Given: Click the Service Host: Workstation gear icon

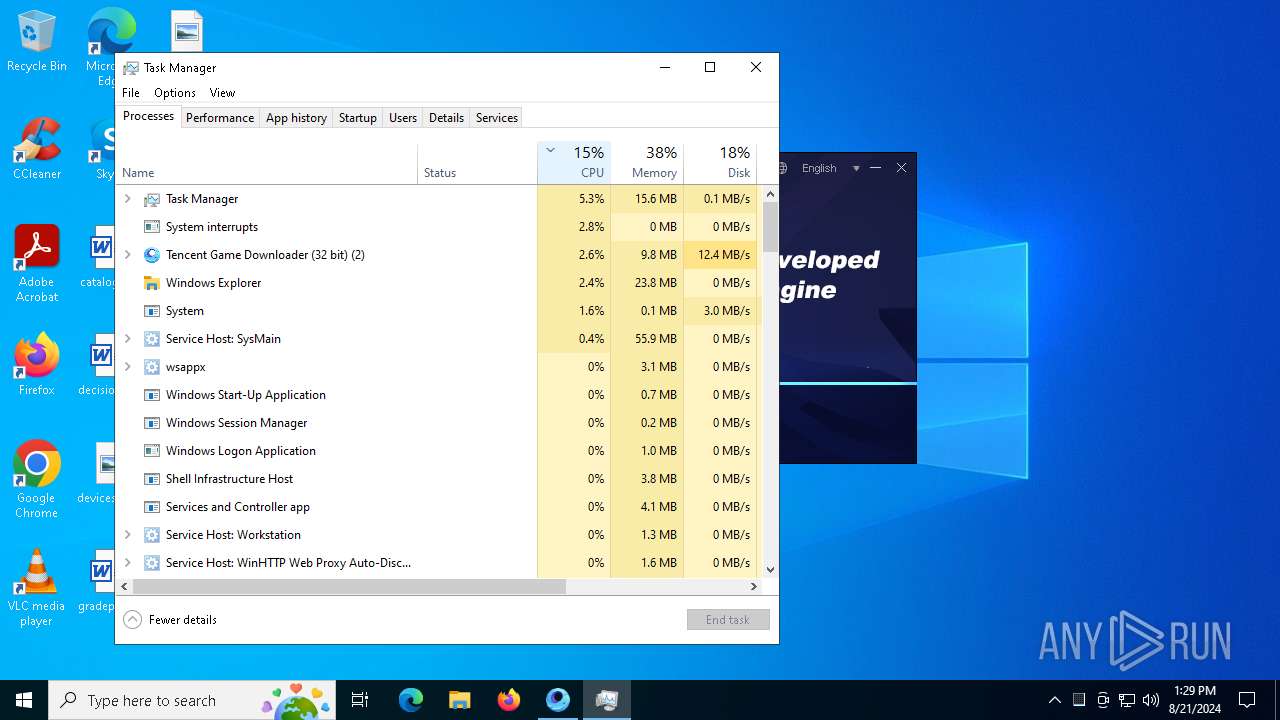Looking at the screenshot, I should coord(152,535).
